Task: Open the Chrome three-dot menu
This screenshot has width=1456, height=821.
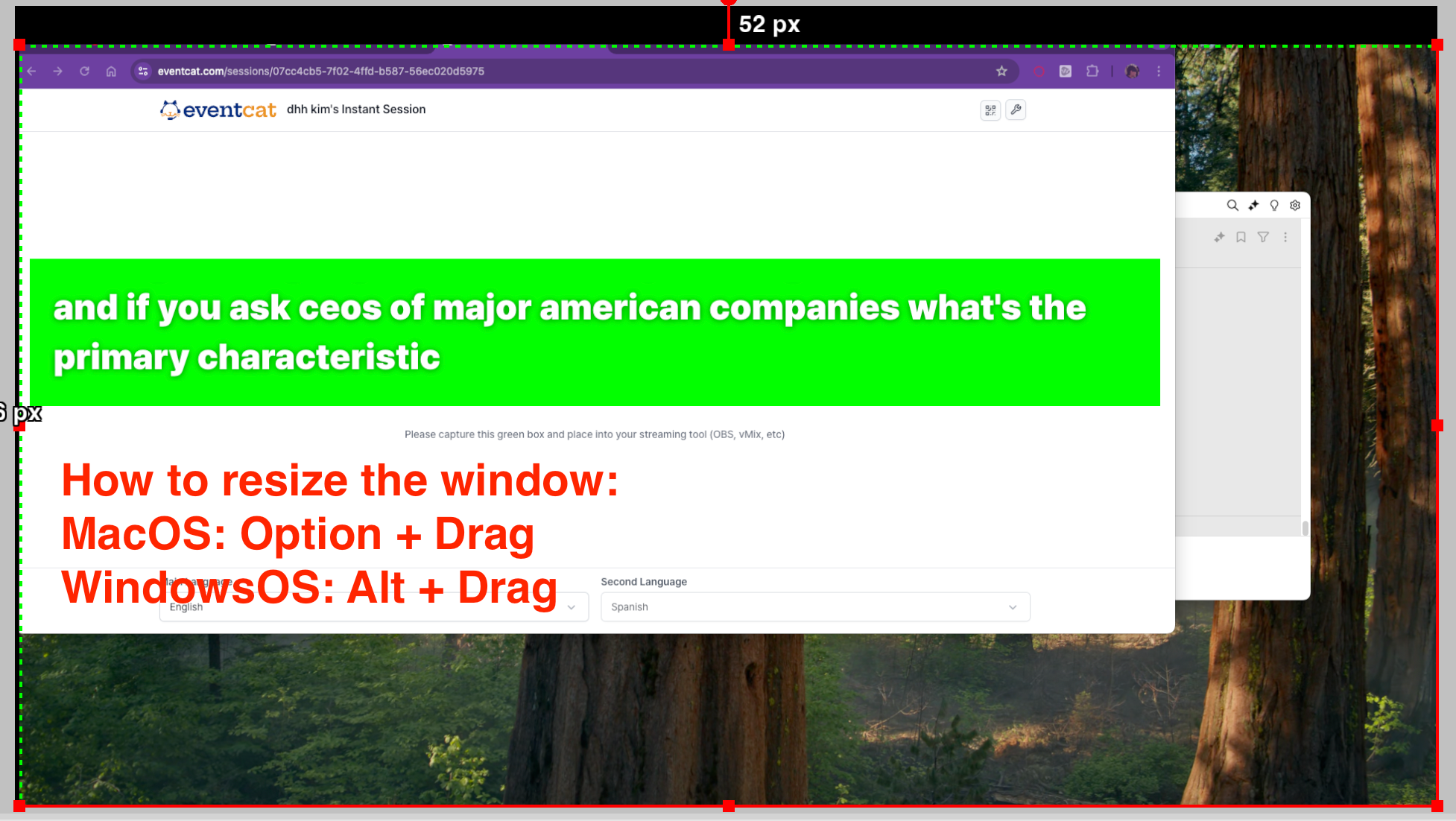Action: [x=1159, y=72]
